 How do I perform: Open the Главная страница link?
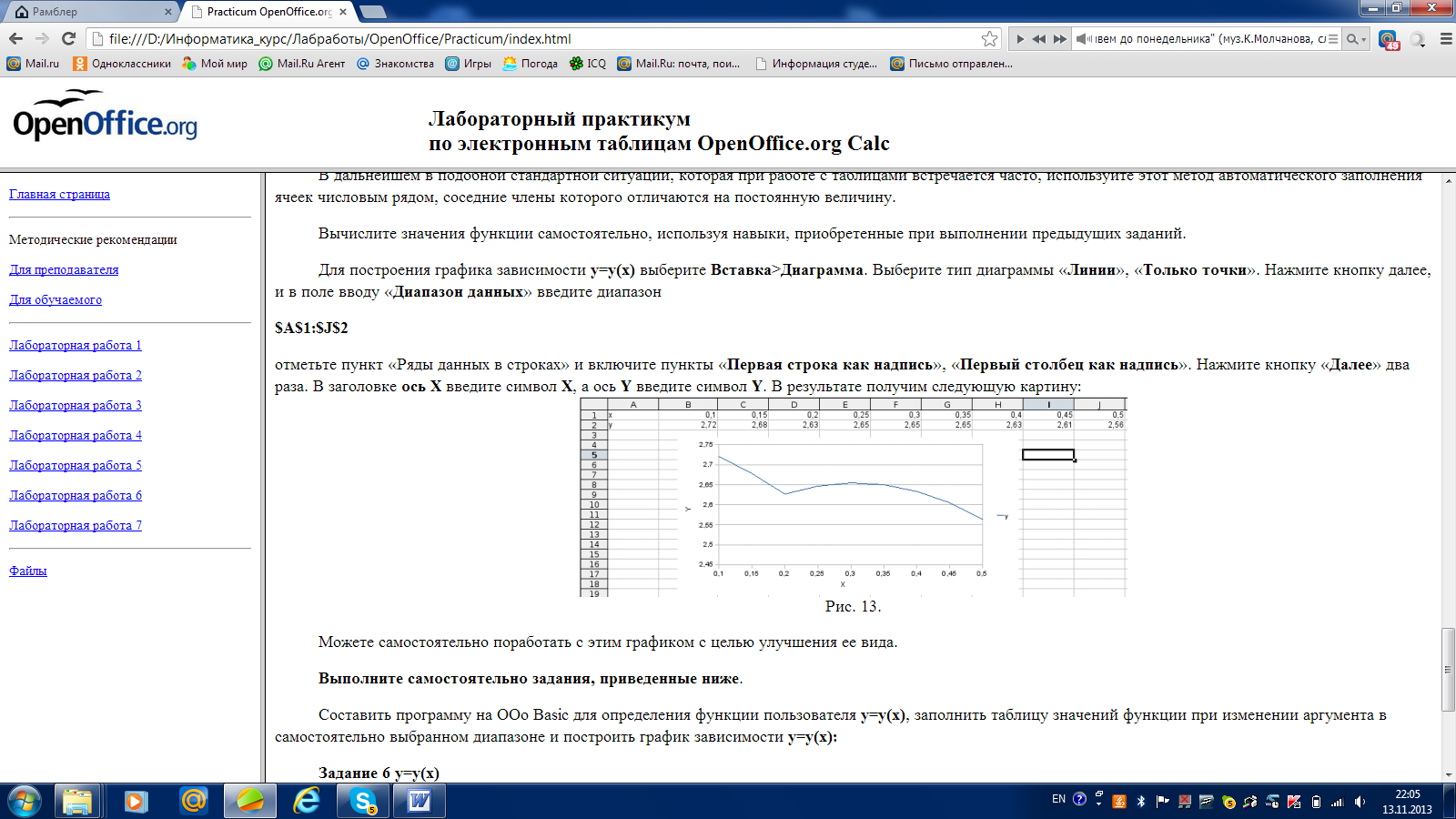pyautogui.click(x=59, y=194)
